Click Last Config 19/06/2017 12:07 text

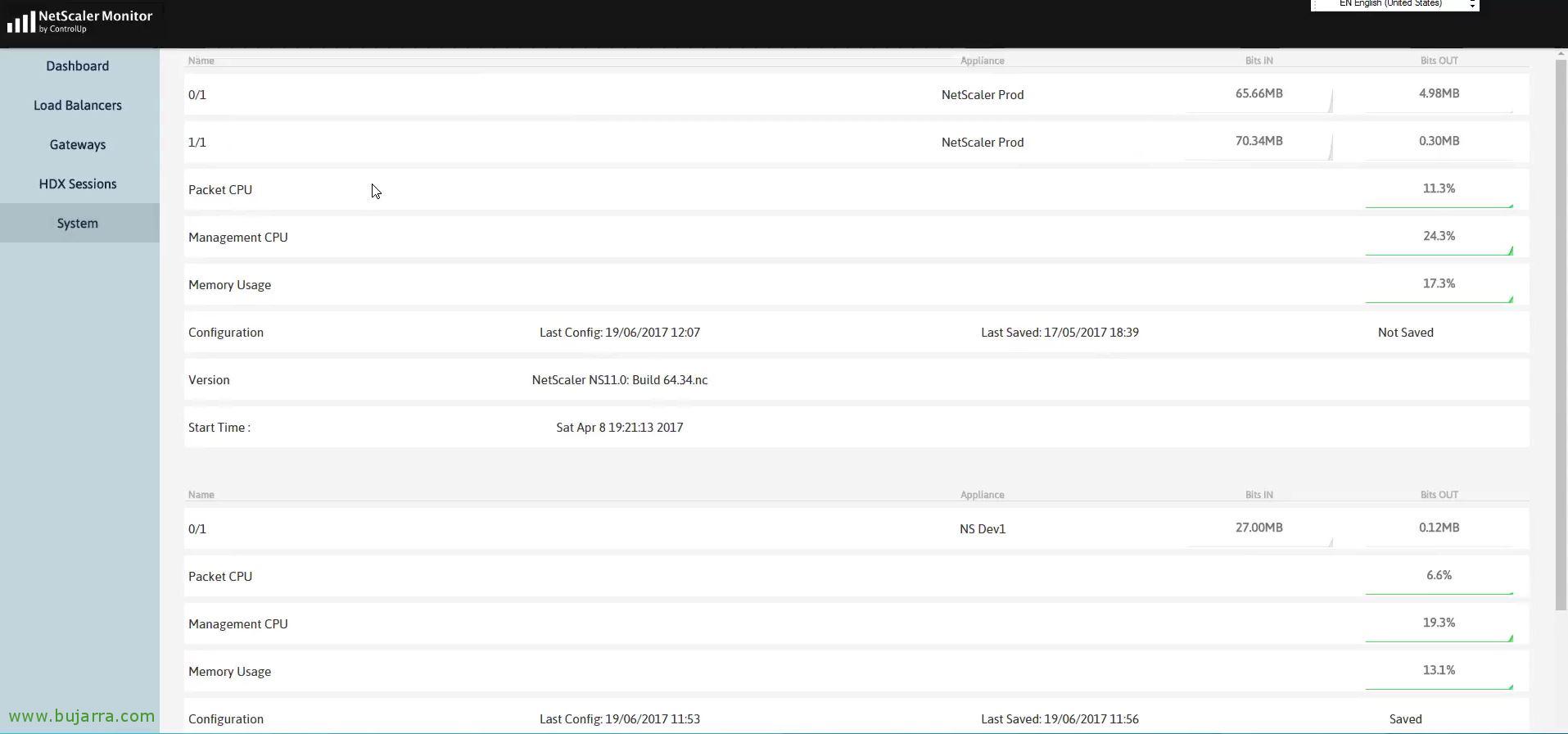(x=620, y=333)
